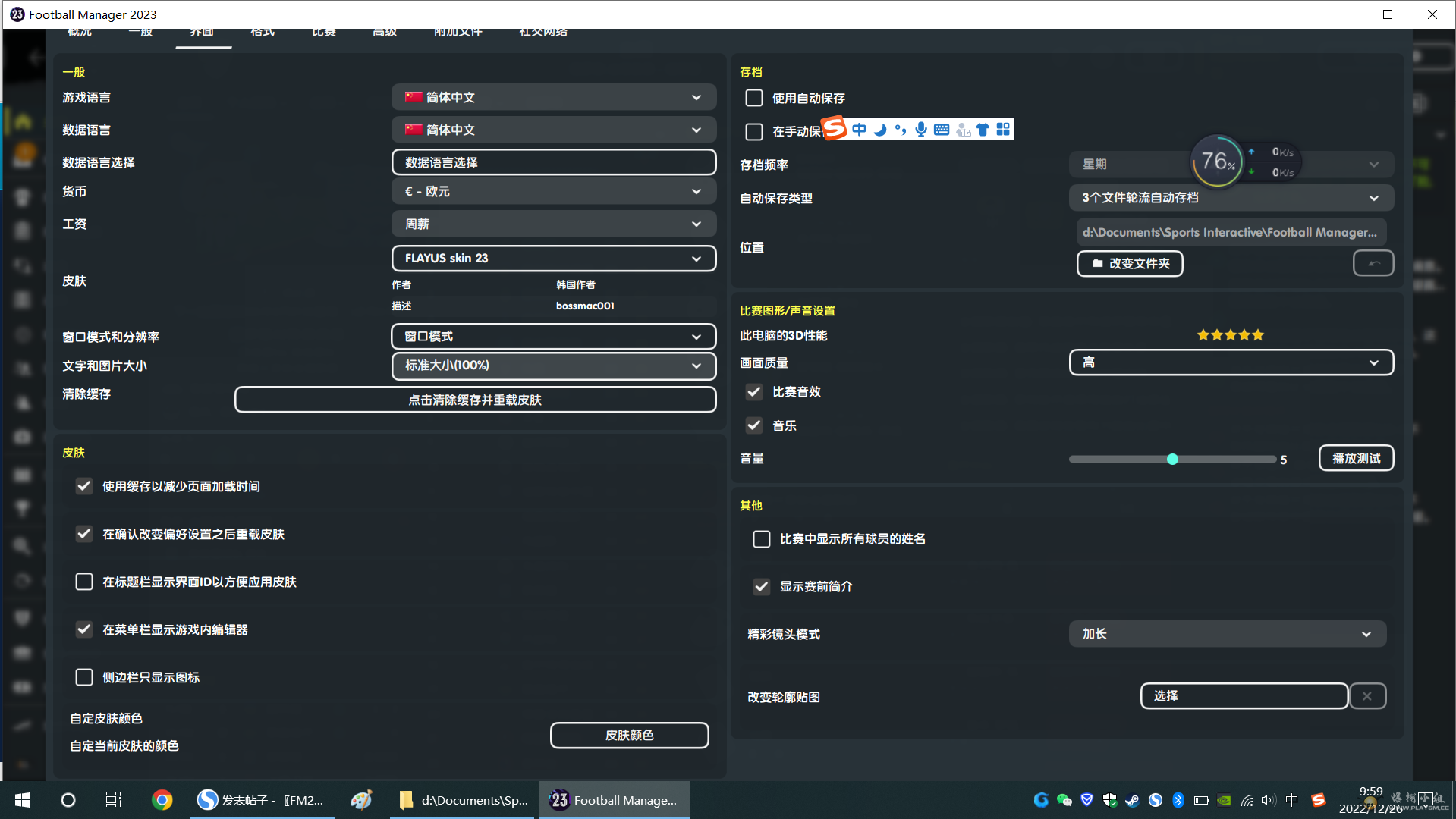
Task: Click the Bluetooth tray icon
Action: pyautogui.click(x=1178, y=800)
